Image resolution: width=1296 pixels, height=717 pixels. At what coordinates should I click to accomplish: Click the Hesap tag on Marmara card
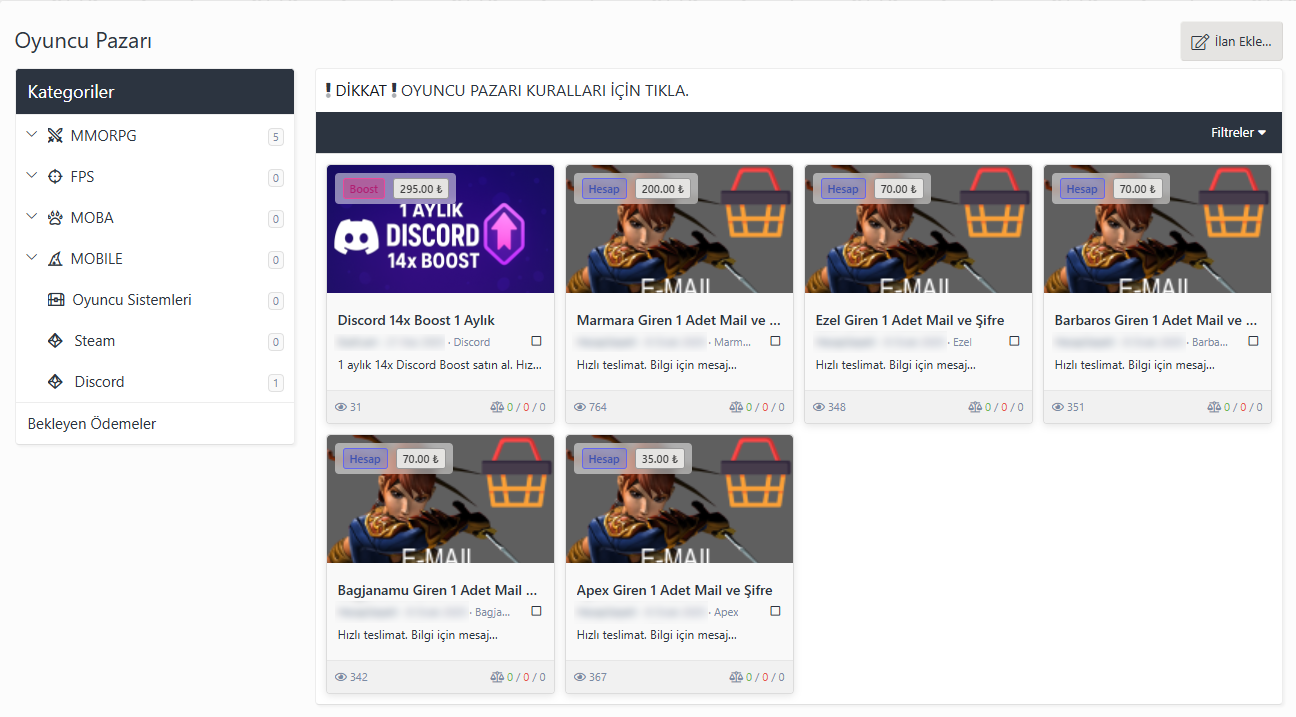[604, 189]
